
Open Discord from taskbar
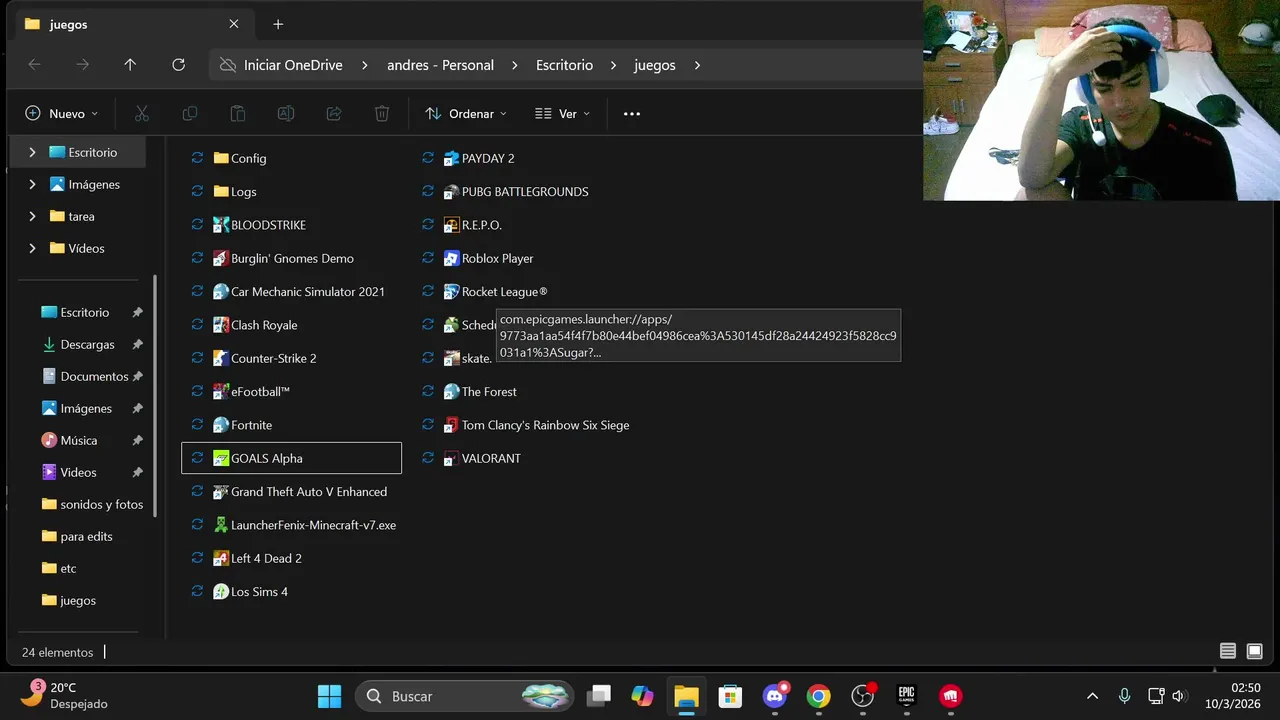pyautogui.click(x=774, y=696)
